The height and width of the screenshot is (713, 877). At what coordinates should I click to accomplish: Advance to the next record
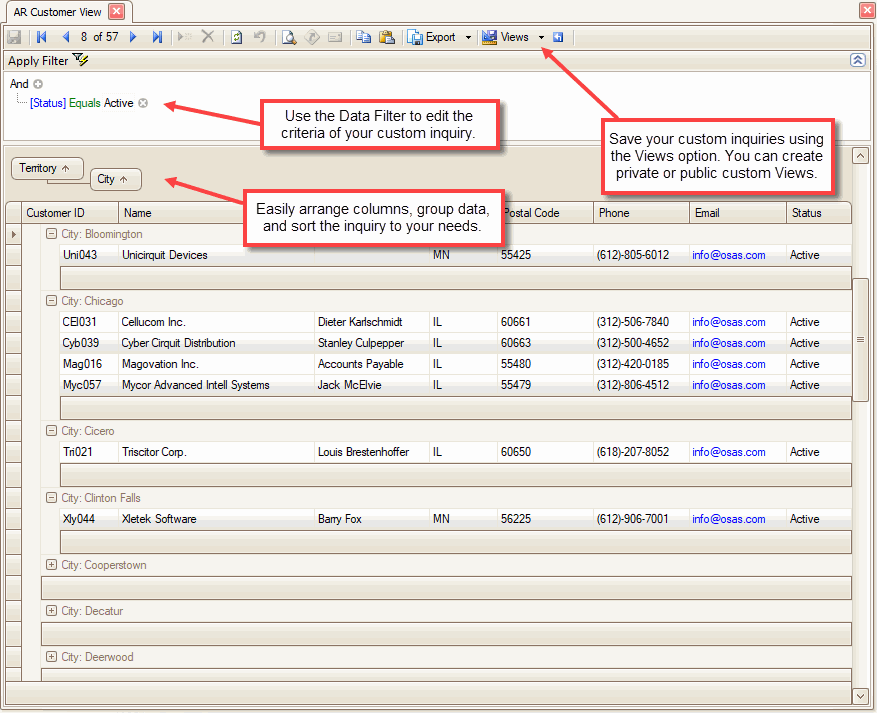click(133, 37)
